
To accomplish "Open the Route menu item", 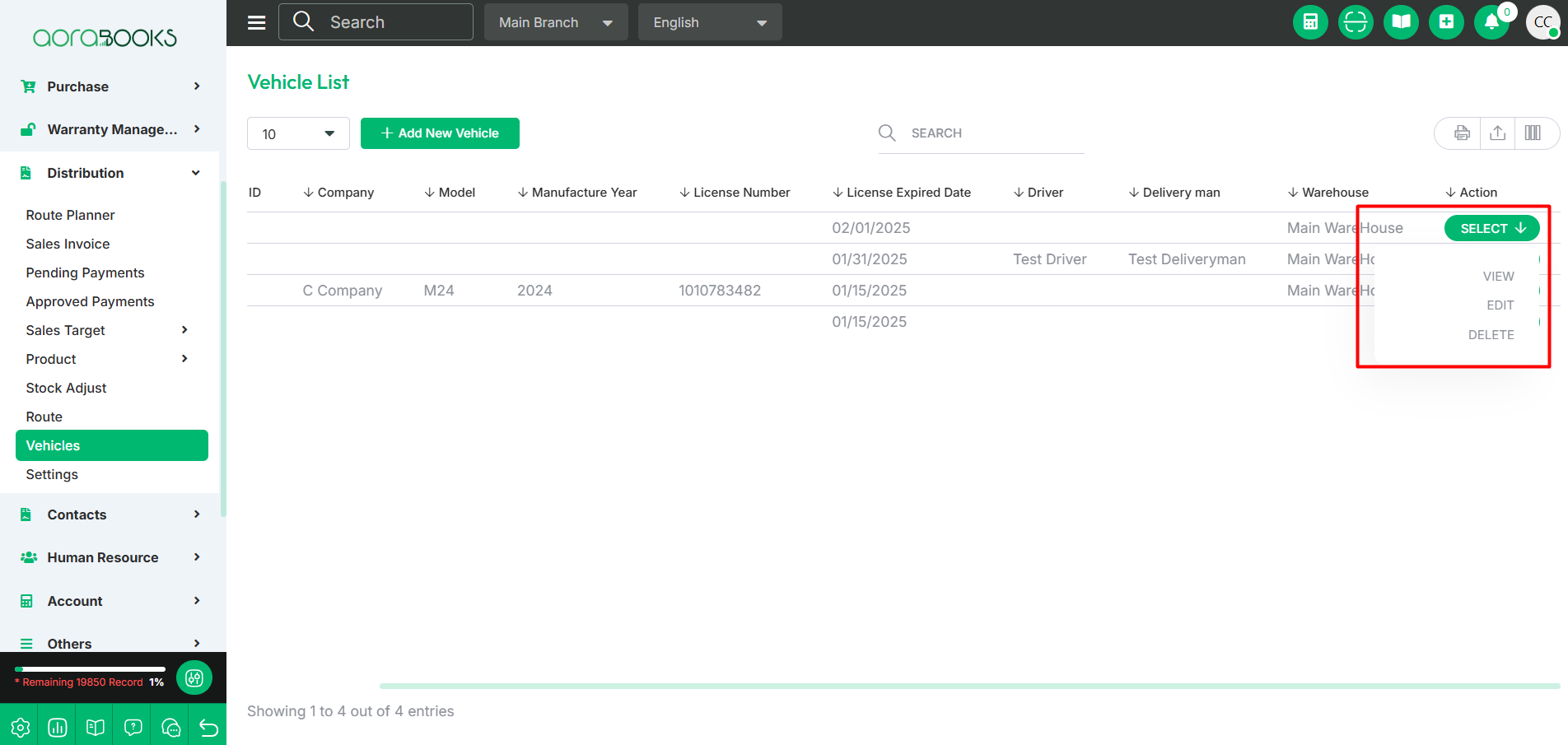I will [44, 417].
